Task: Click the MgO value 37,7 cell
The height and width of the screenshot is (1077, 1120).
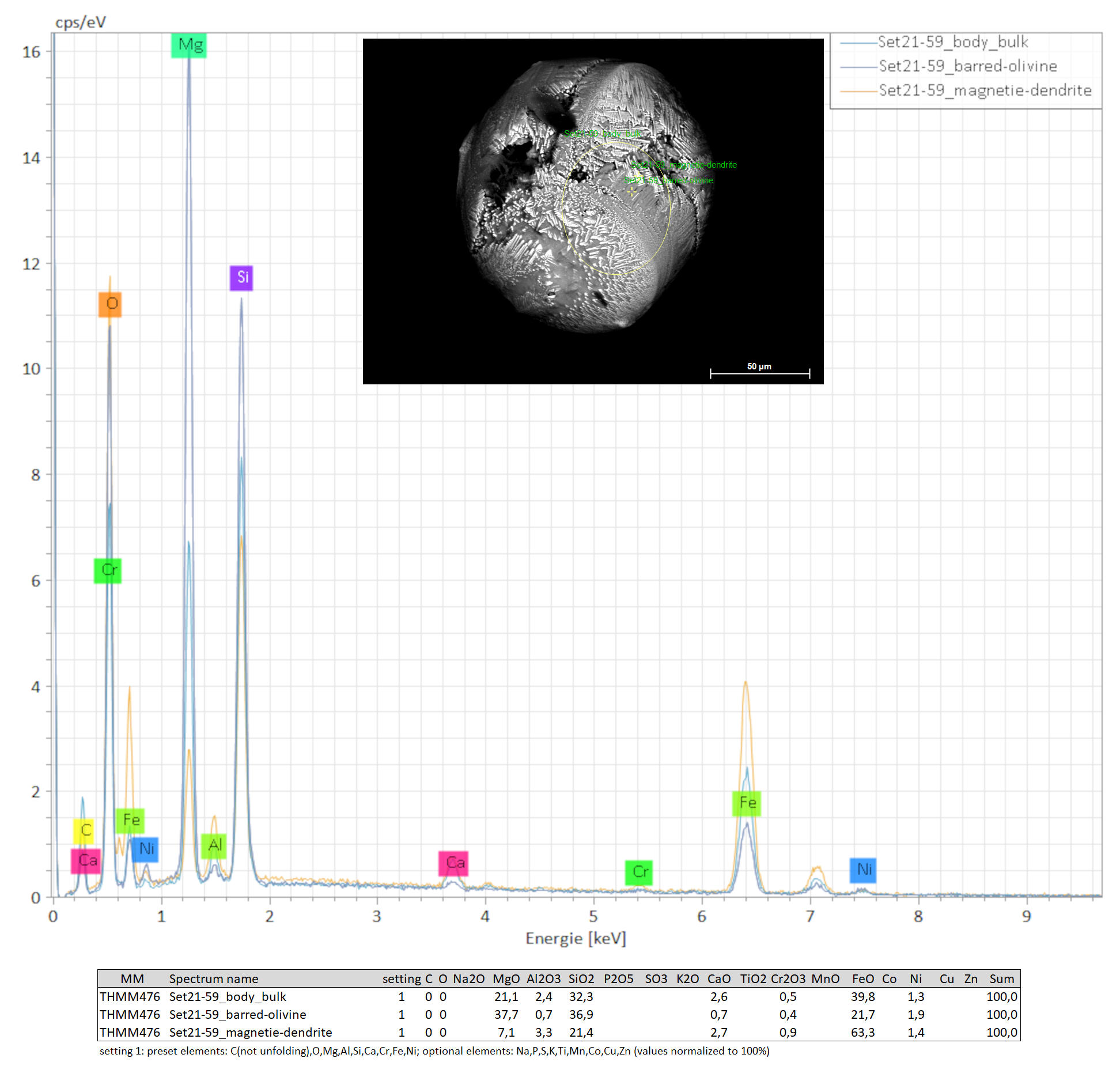Action: (506, 1014)
